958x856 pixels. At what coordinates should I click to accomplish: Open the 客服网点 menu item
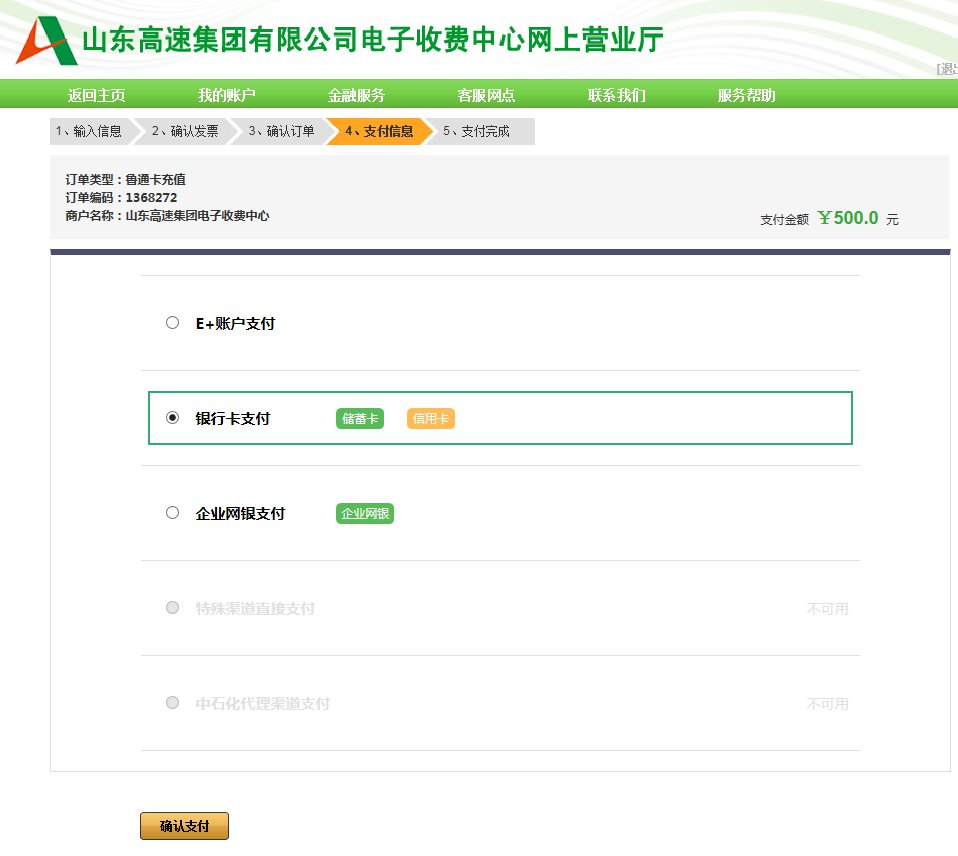(486, 96)
